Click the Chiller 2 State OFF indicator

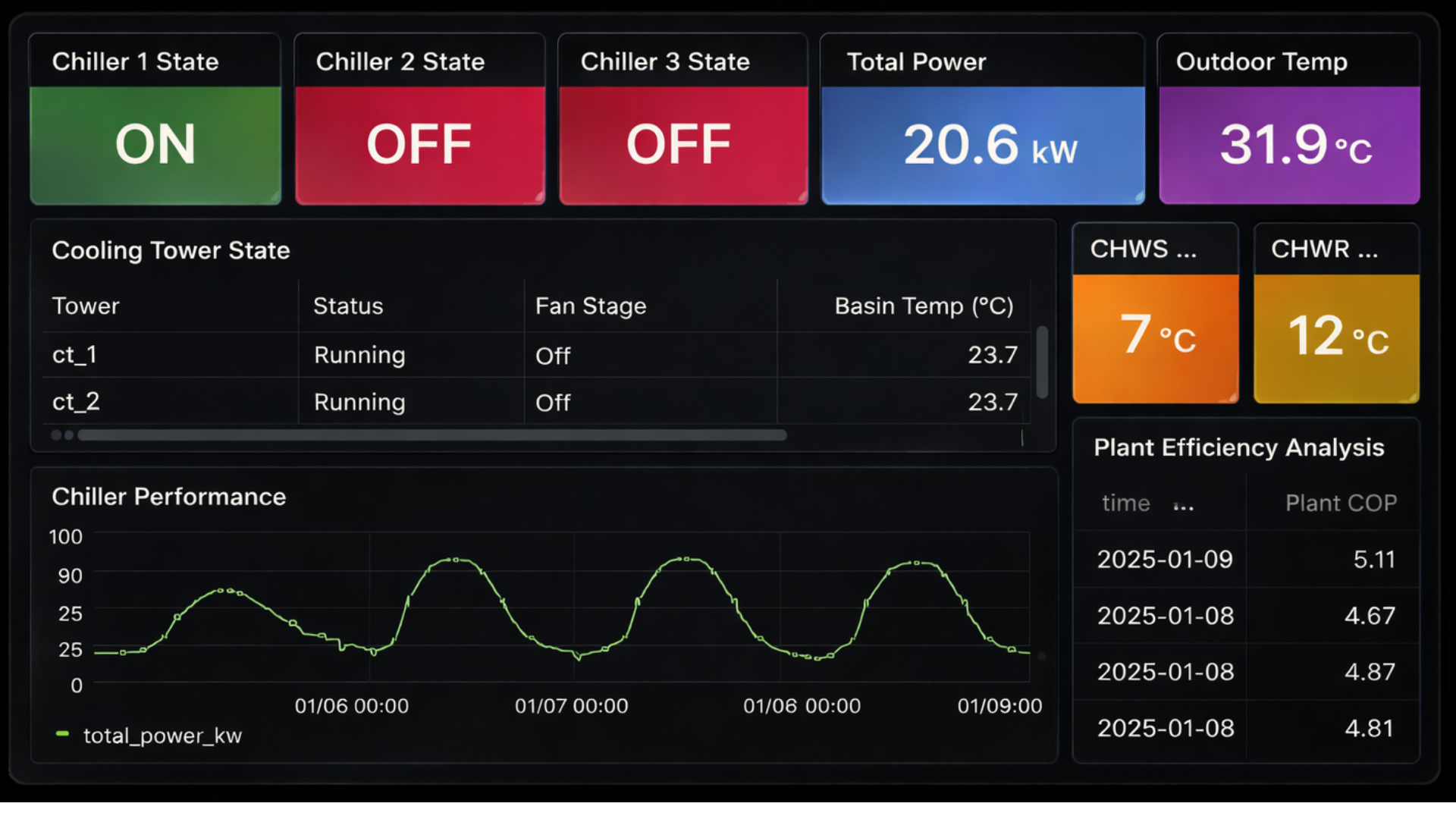pos(419,144)
